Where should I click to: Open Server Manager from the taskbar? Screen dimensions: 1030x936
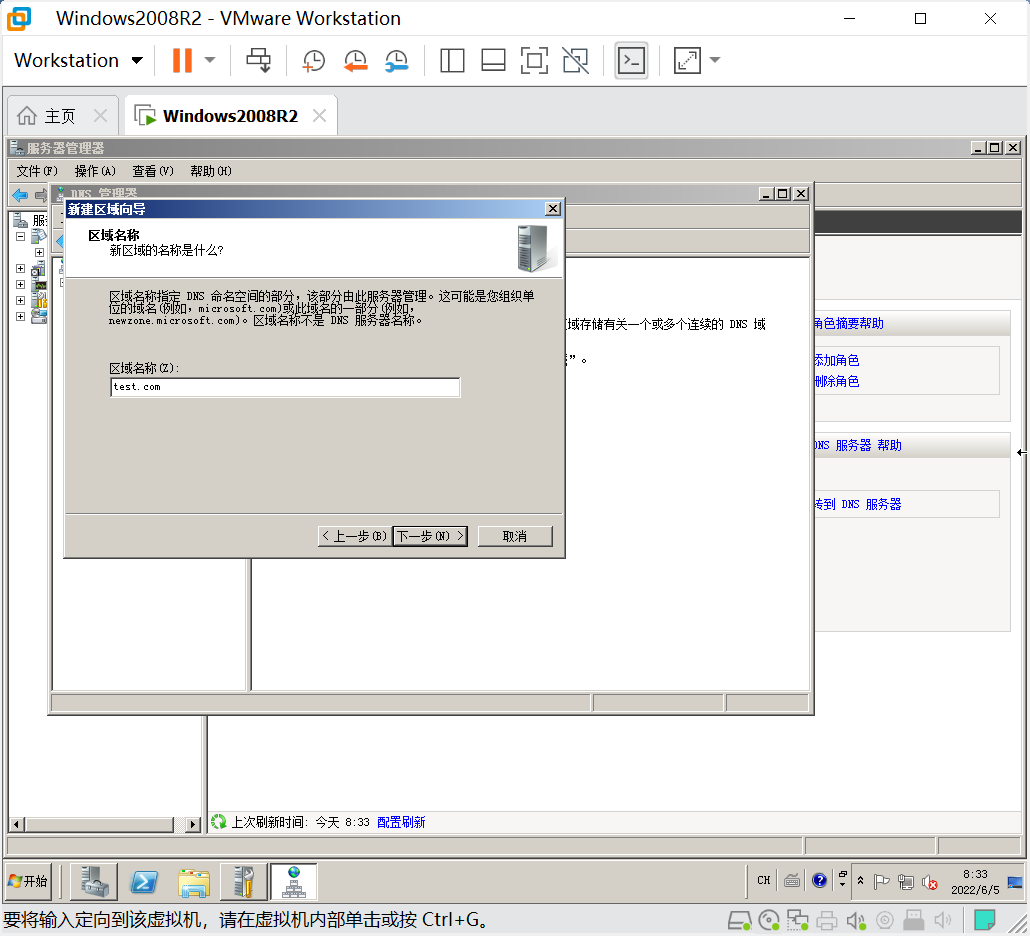click(x=95, y=881)
